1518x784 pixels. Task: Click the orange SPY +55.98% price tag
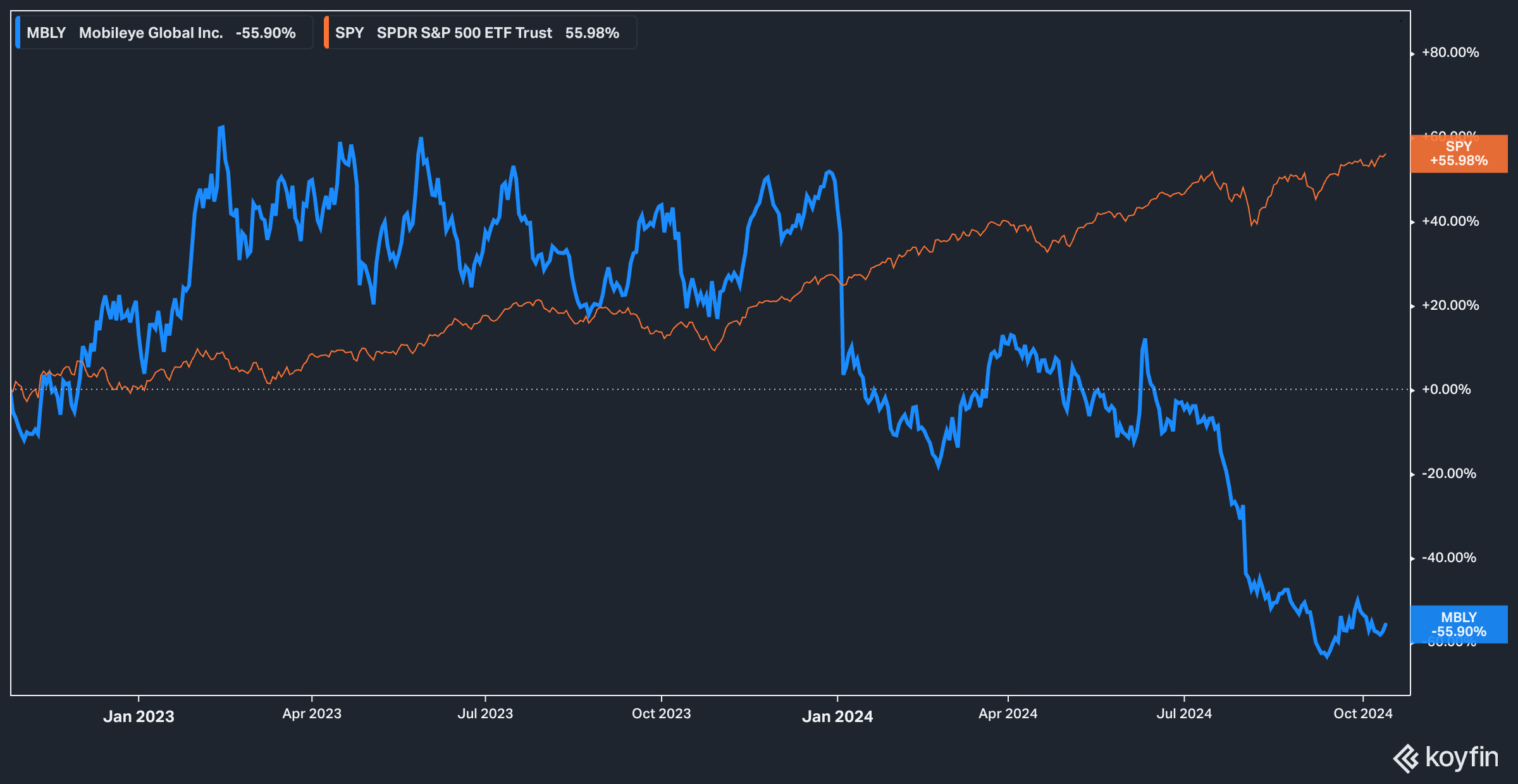tap(1459, 154)
